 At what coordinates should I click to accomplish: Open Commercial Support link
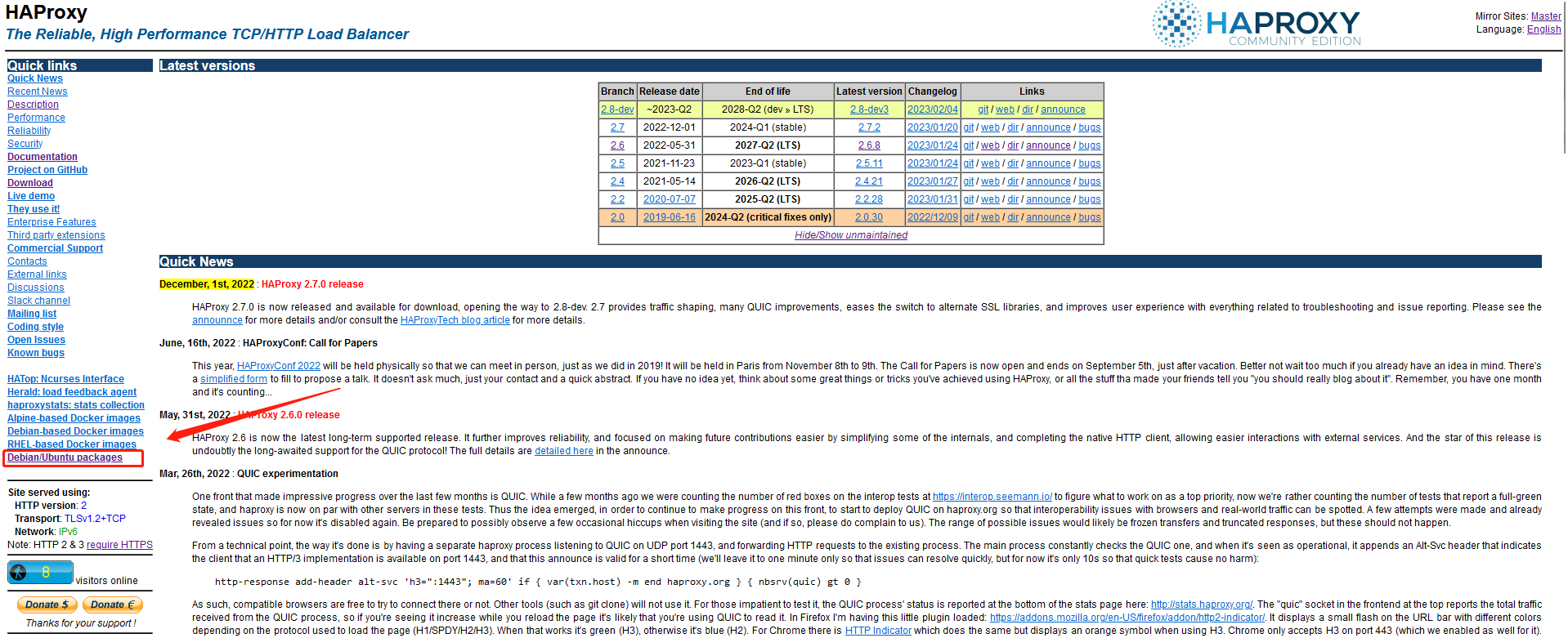click(x=56, y=248)
